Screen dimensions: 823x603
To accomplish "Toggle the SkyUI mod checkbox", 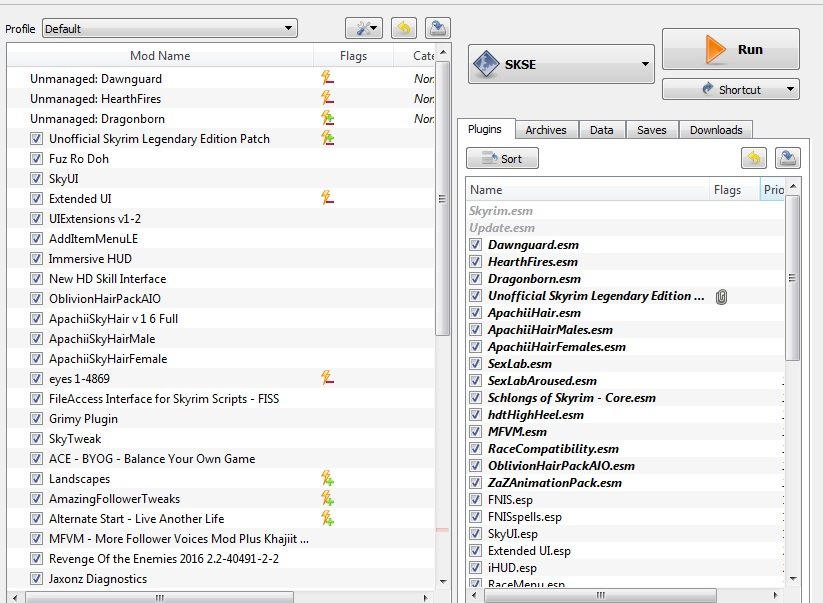I will click(36, 178).
